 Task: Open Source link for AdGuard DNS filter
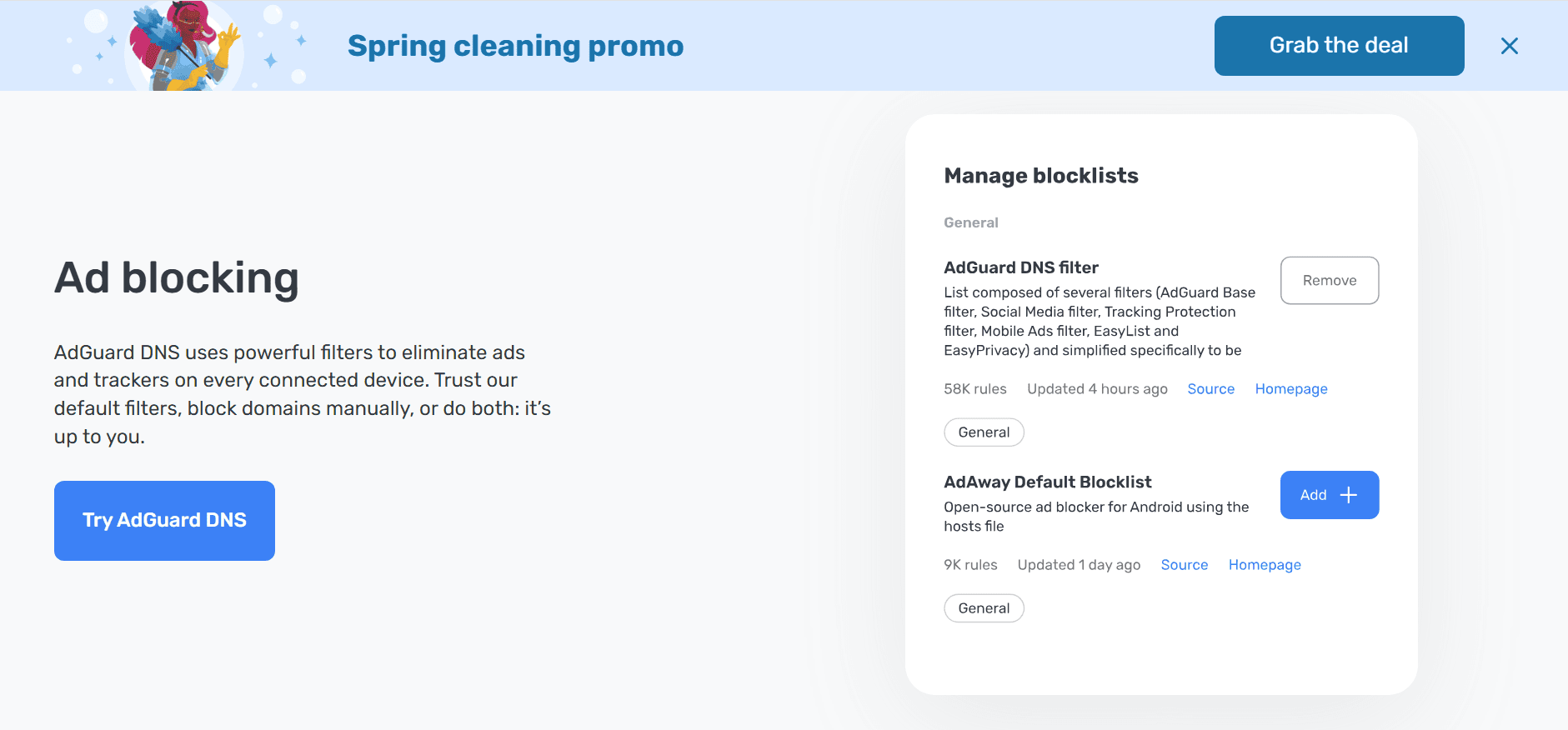pos(1210,389)
